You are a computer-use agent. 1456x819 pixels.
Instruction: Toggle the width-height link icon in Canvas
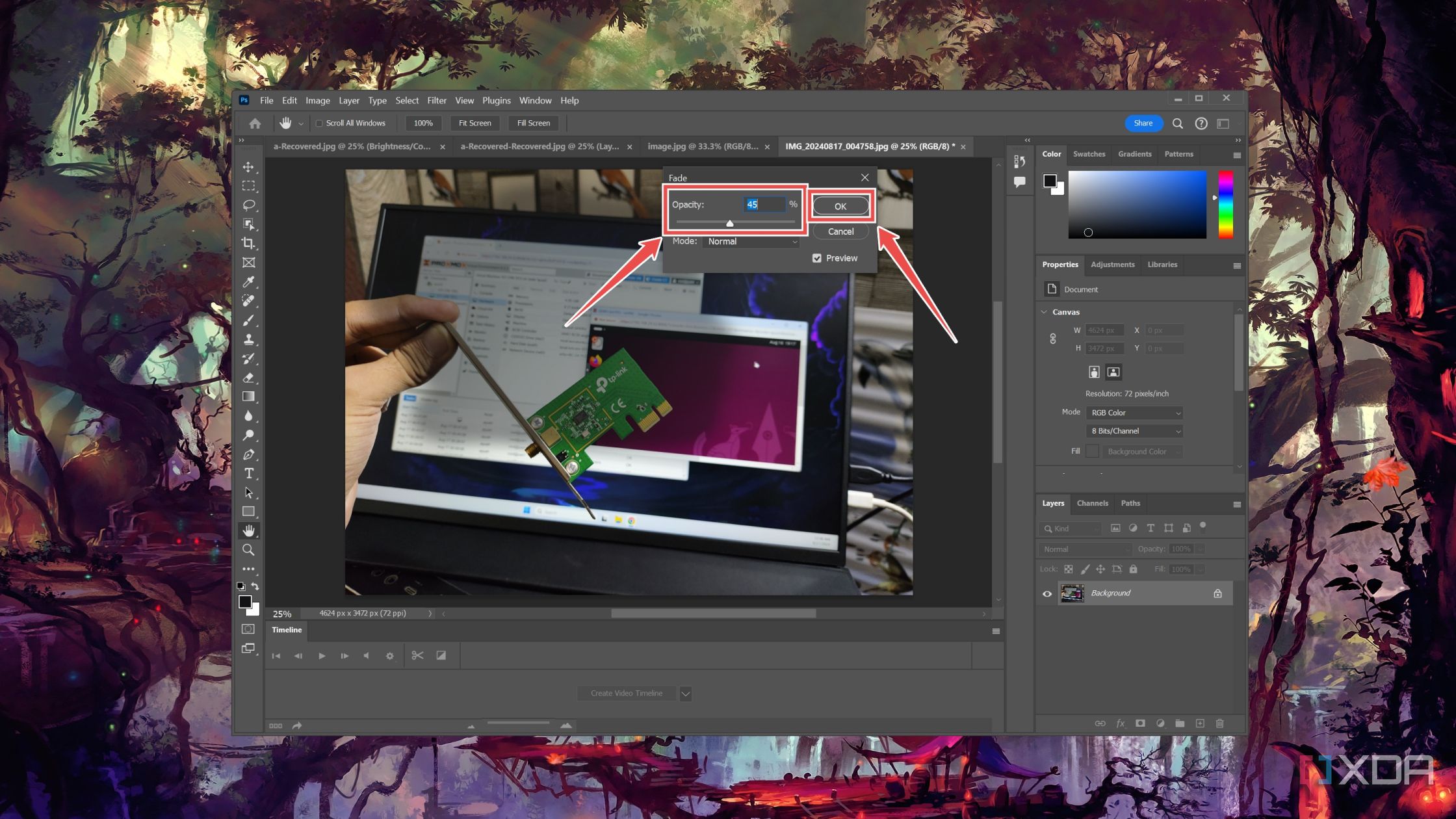pos(1053,339)
